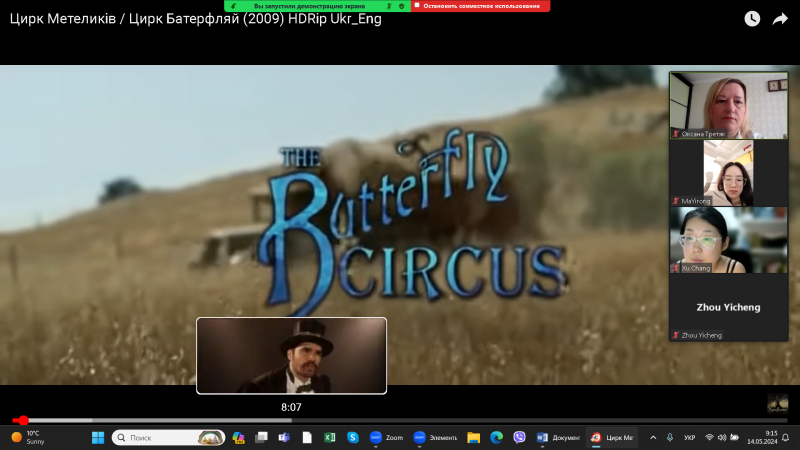Screen dimensions: 800x450
Task: Open the blank document icon in taskbar
Action: [307, 438]
